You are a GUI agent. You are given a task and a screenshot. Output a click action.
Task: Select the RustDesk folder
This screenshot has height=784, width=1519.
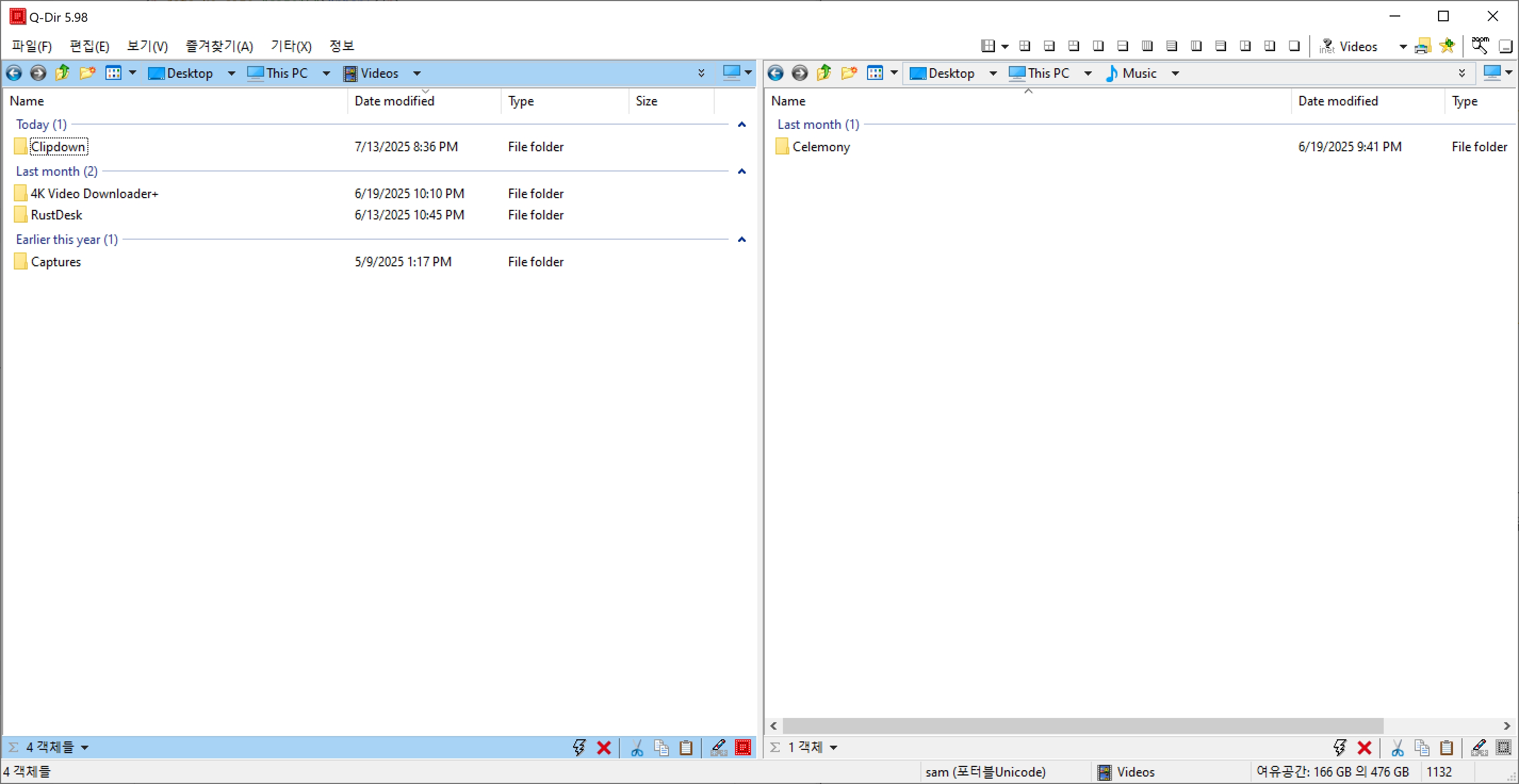point(56,215)
